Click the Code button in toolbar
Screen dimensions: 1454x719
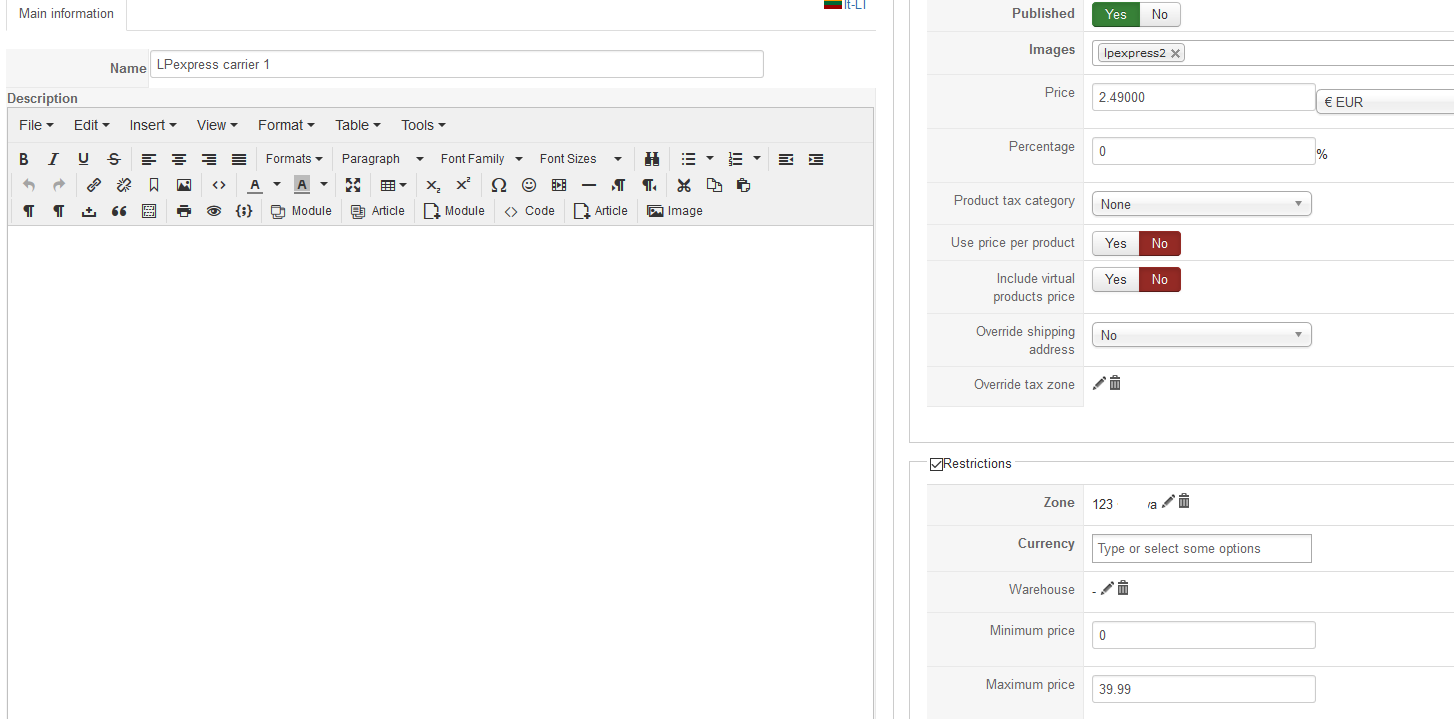529,211
